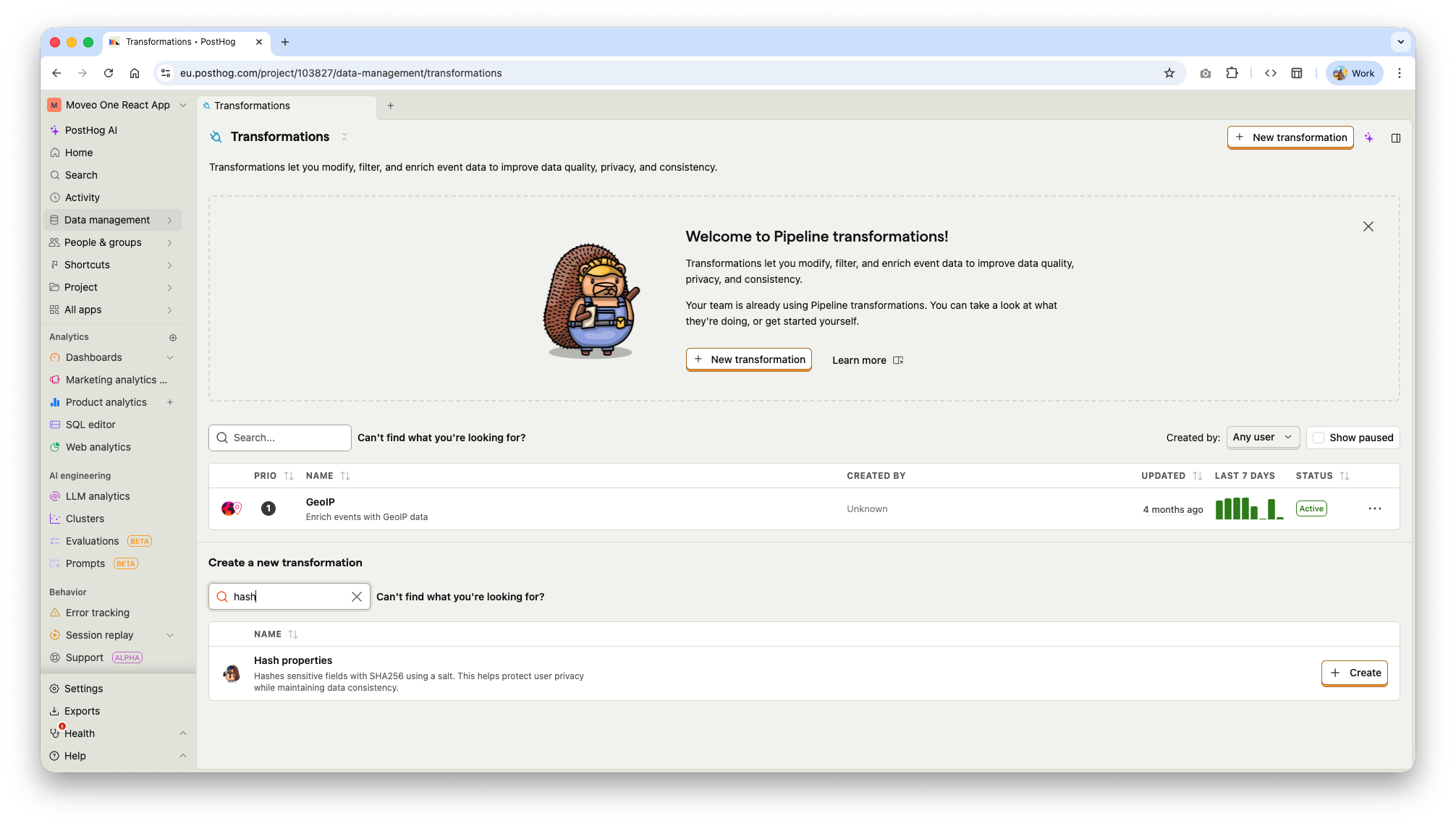Expand Dashboards chevron in sidebar
This screenshot has width=1456, height=826.
170,357
